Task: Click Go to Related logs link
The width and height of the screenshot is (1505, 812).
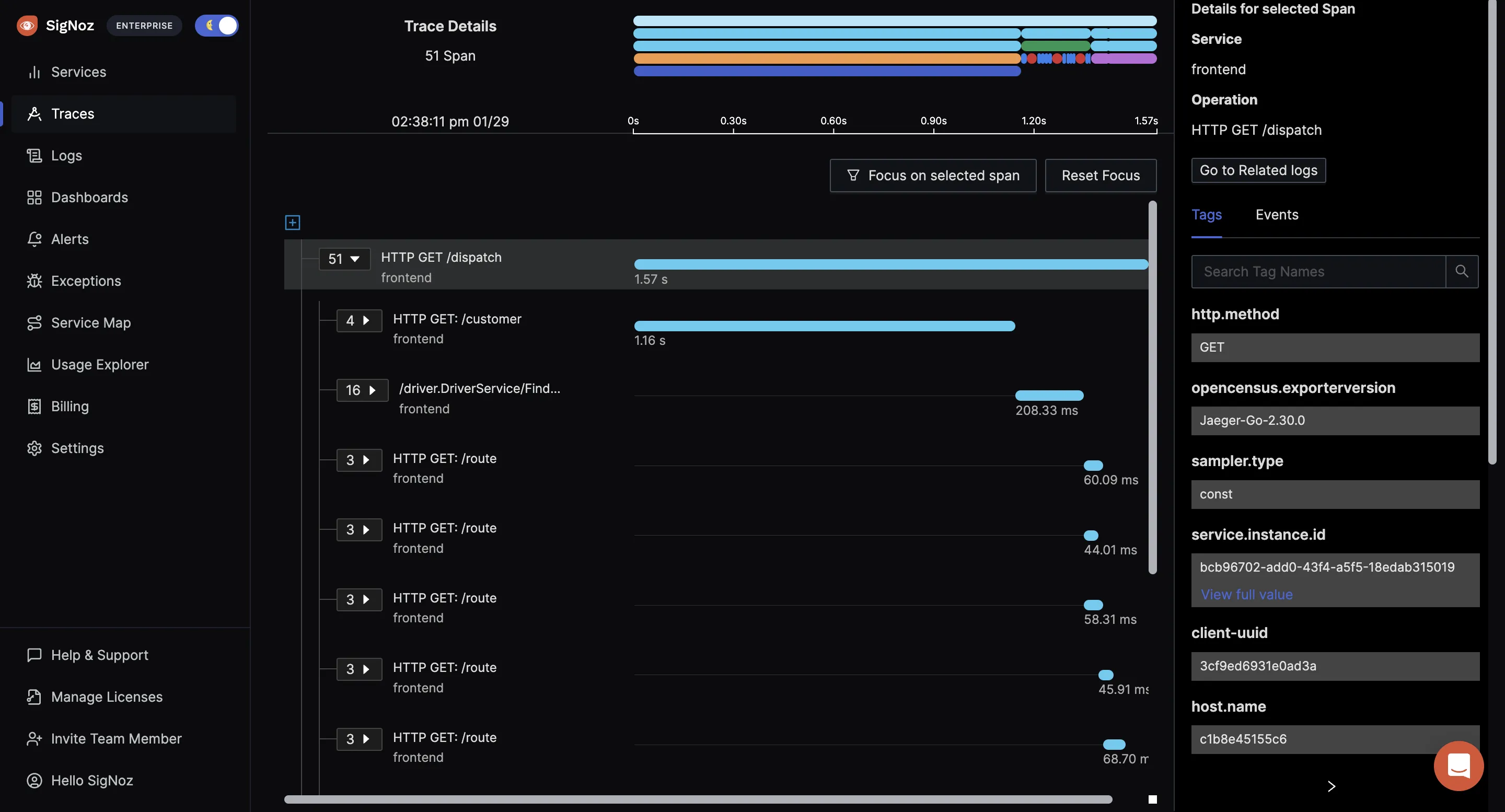Action: pos(1259,170)
